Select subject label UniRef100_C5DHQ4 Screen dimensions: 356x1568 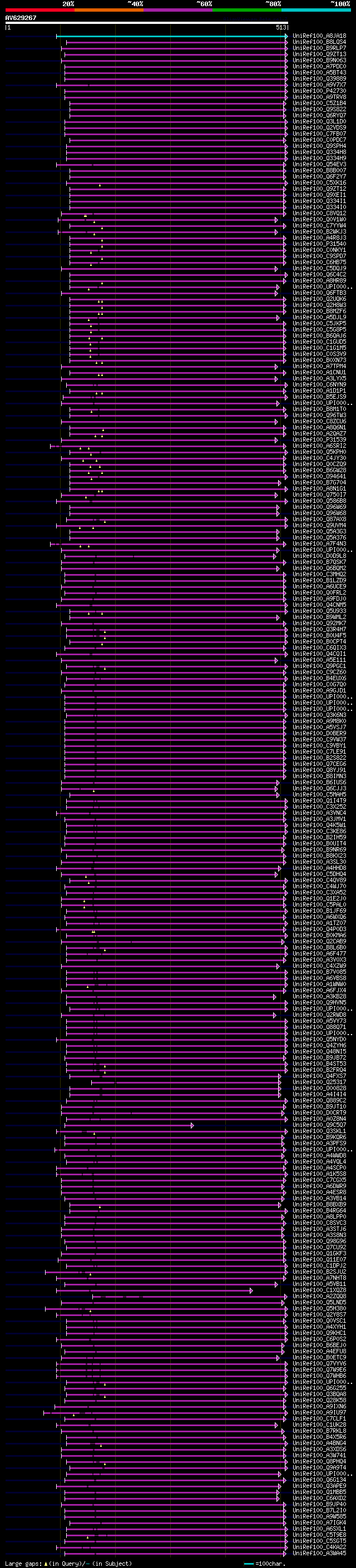coord(319,875)
